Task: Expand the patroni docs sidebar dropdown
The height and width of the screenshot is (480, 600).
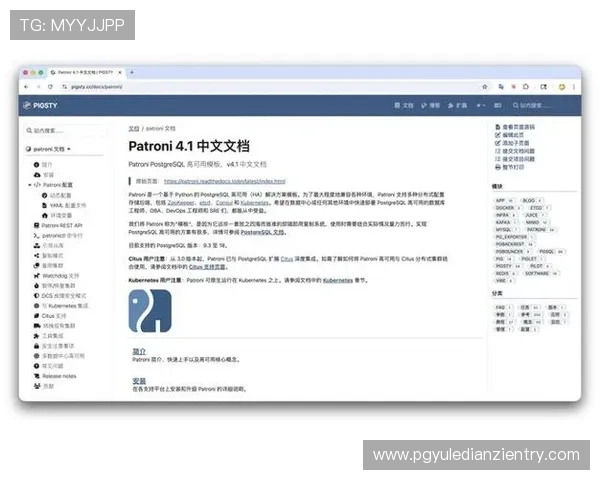Action: point(49,149)
